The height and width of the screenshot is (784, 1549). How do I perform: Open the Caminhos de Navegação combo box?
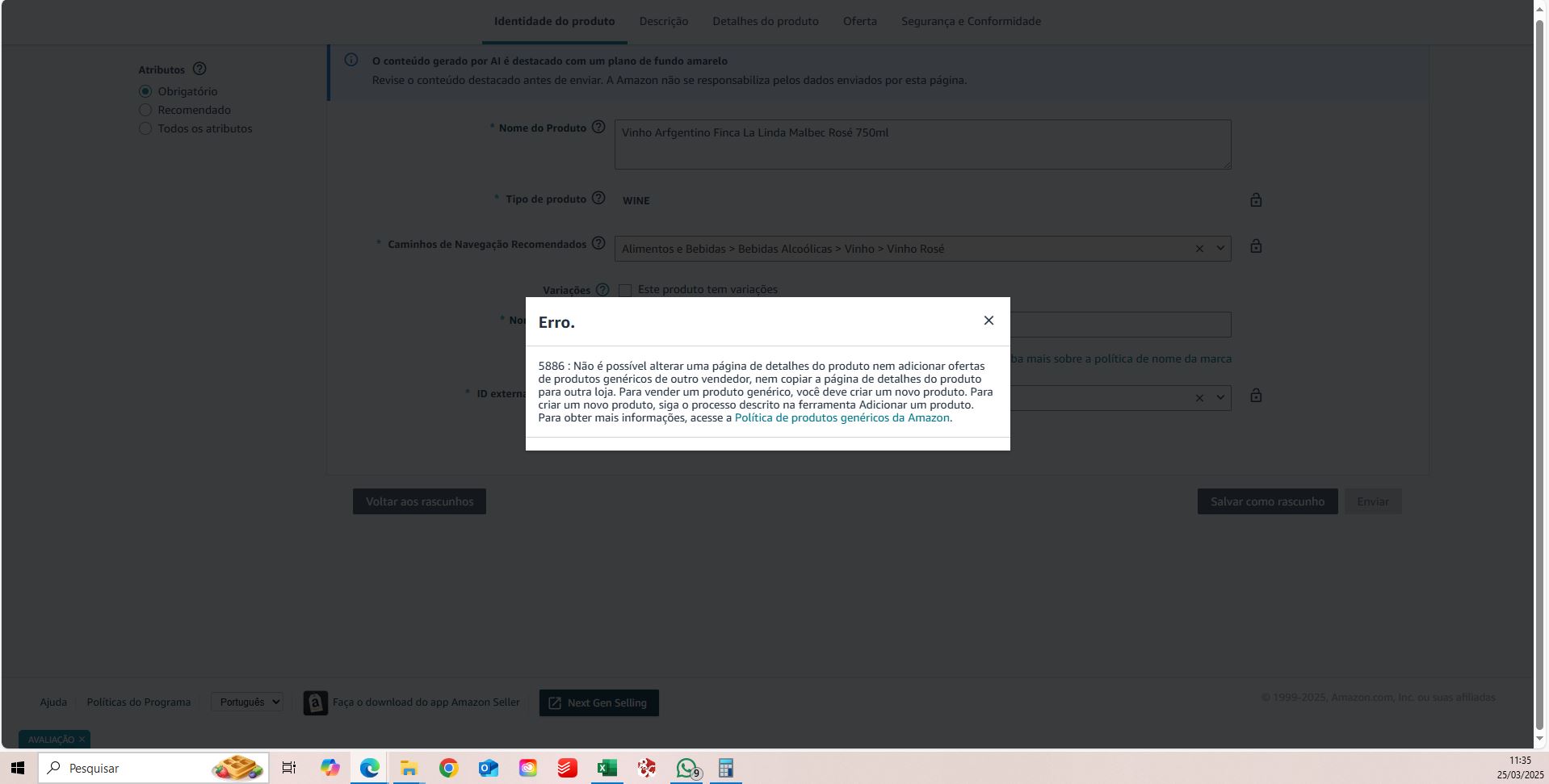(x=922, y=249)
